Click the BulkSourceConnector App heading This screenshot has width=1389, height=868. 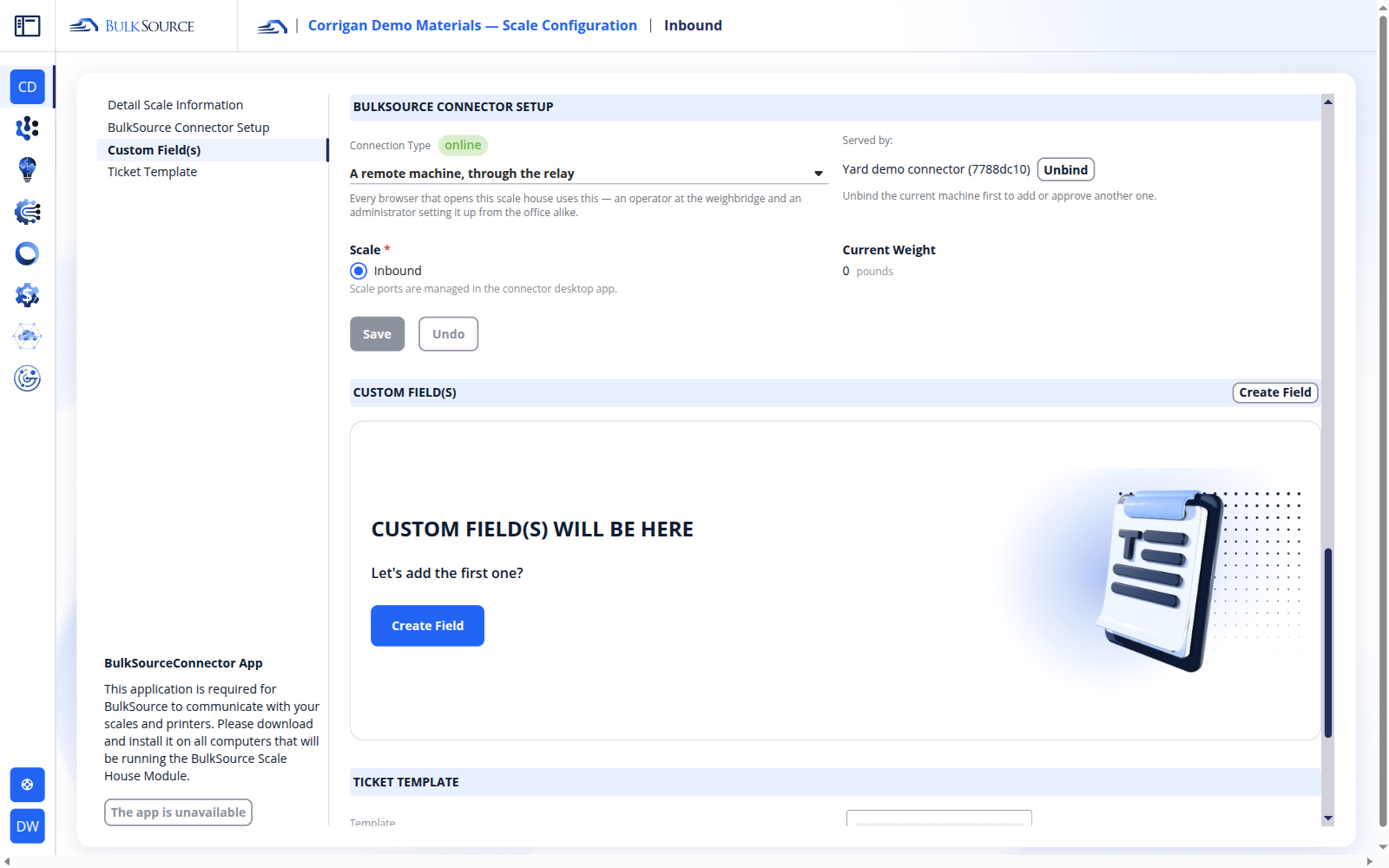click(x=183, y=663)
